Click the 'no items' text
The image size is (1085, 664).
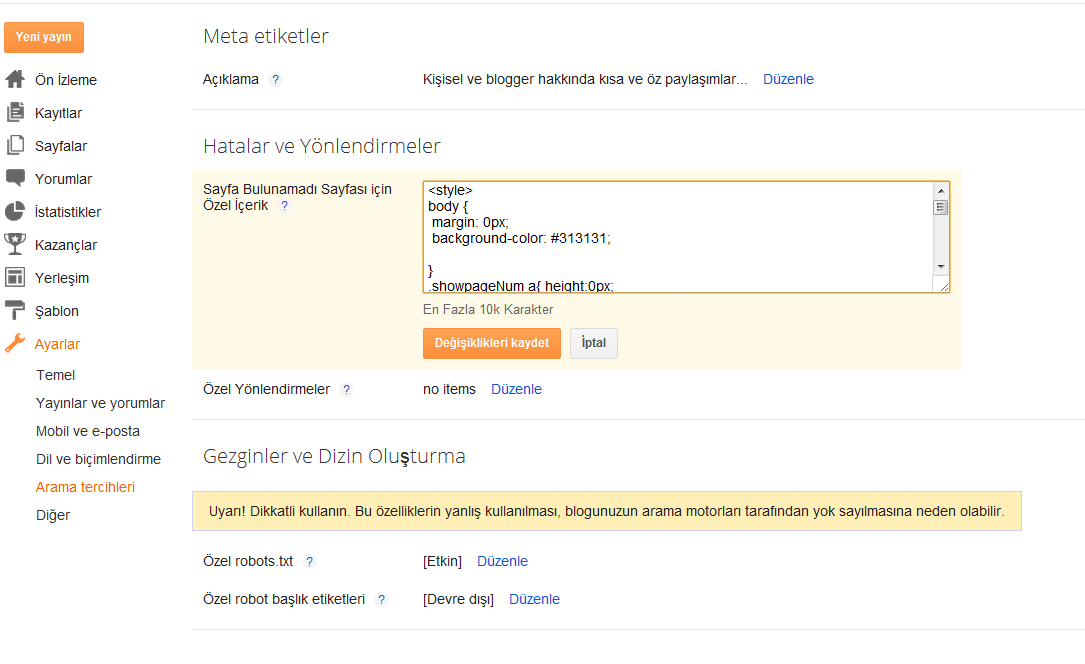coord(449,389)
